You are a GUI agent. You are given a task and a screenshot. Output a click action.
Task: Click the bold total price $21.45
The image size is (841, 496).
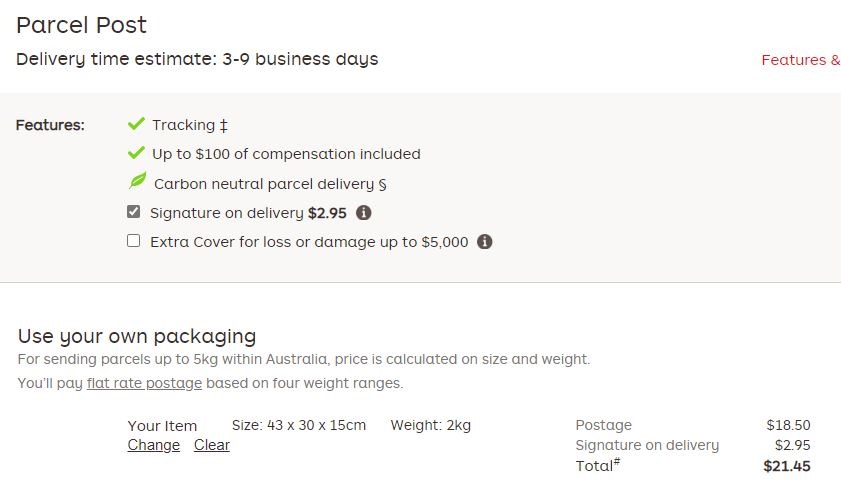click(x=787, y=466)
